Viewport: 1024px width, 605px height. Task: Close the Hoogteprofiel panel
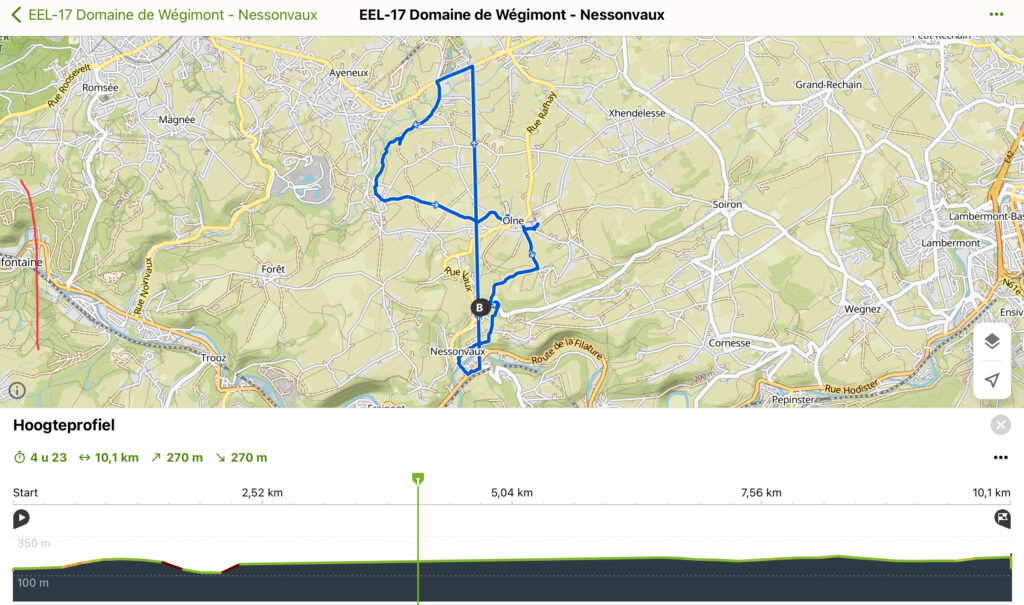point(1001,426)
